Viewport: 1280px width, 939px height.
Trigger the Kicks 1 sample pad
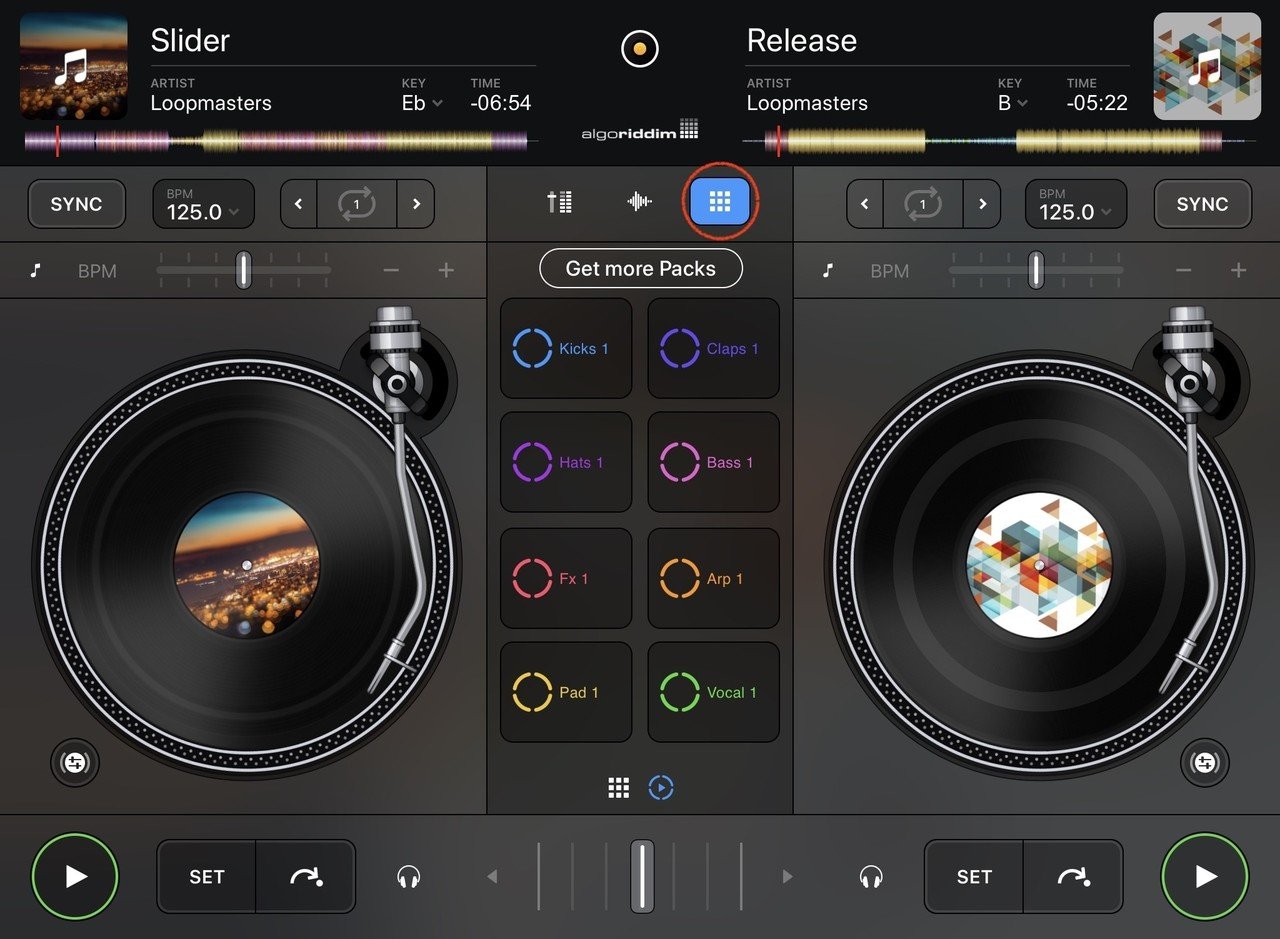tap(566, 349)
